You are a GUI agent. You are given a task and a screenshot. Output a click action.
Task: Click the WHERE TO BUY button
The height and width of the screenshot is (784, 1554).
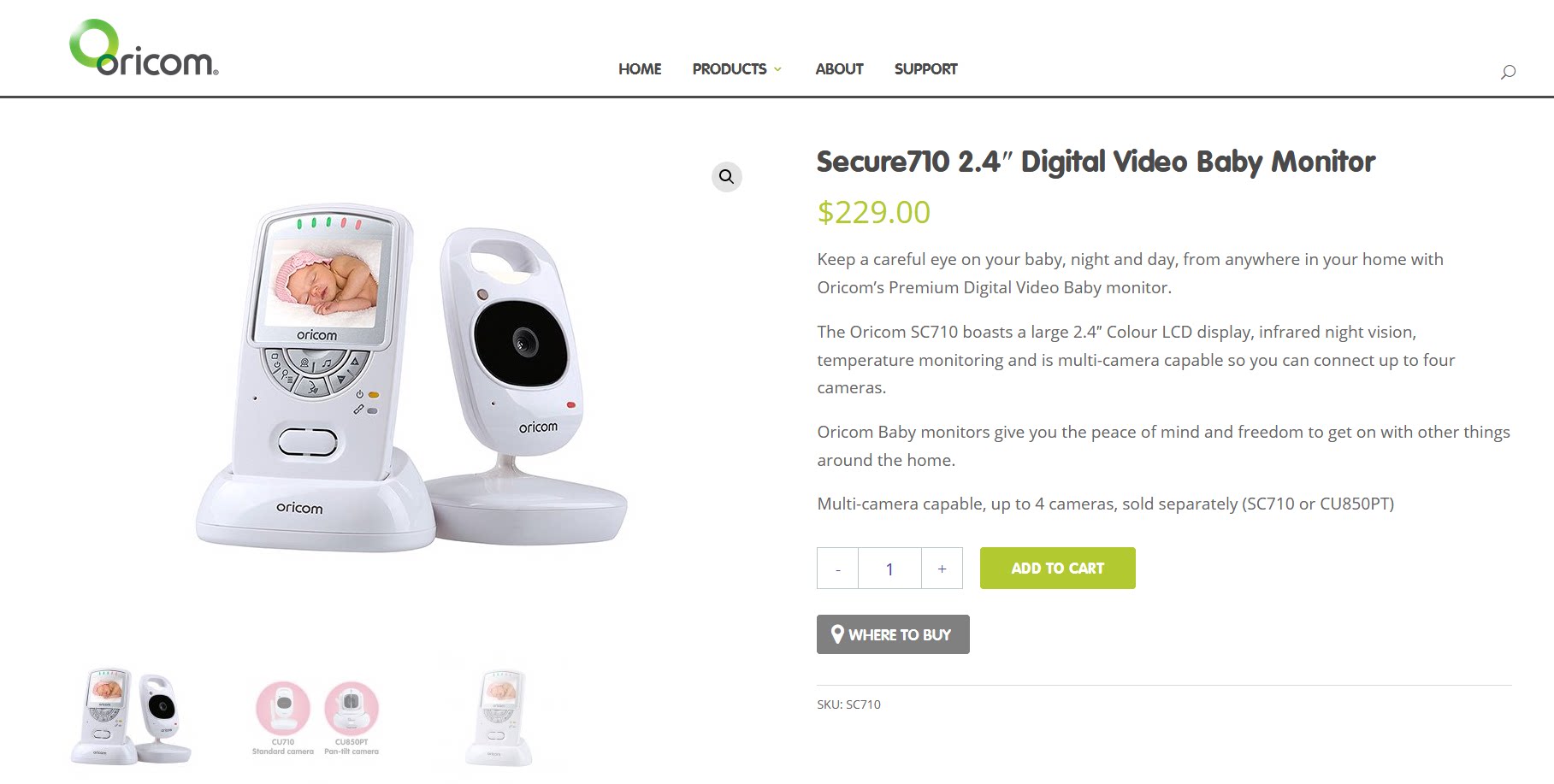pyautogui.click(x=893, y=634)
